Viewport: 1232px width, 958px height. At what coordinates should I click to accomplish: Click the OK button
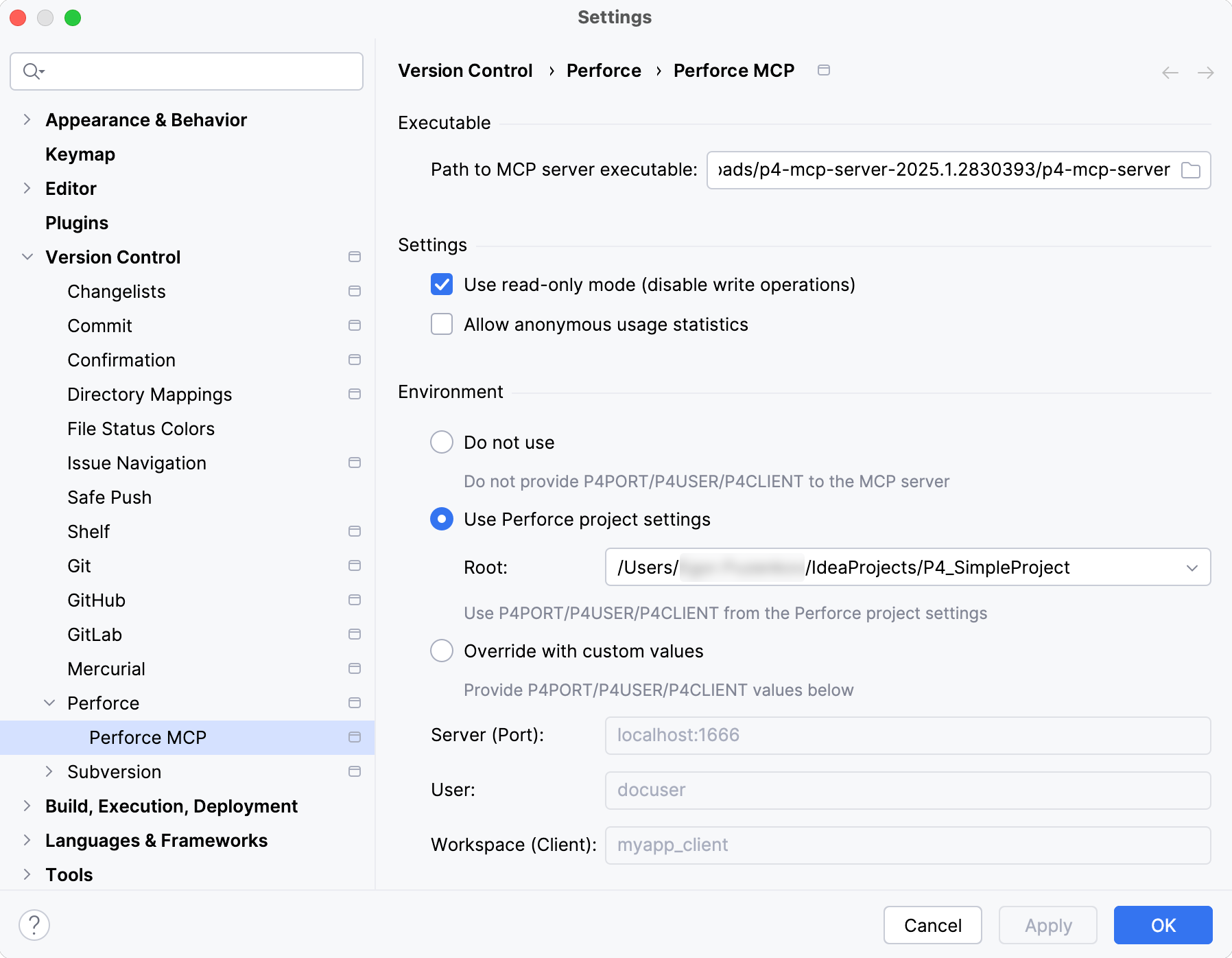[x=1163, y=925]
